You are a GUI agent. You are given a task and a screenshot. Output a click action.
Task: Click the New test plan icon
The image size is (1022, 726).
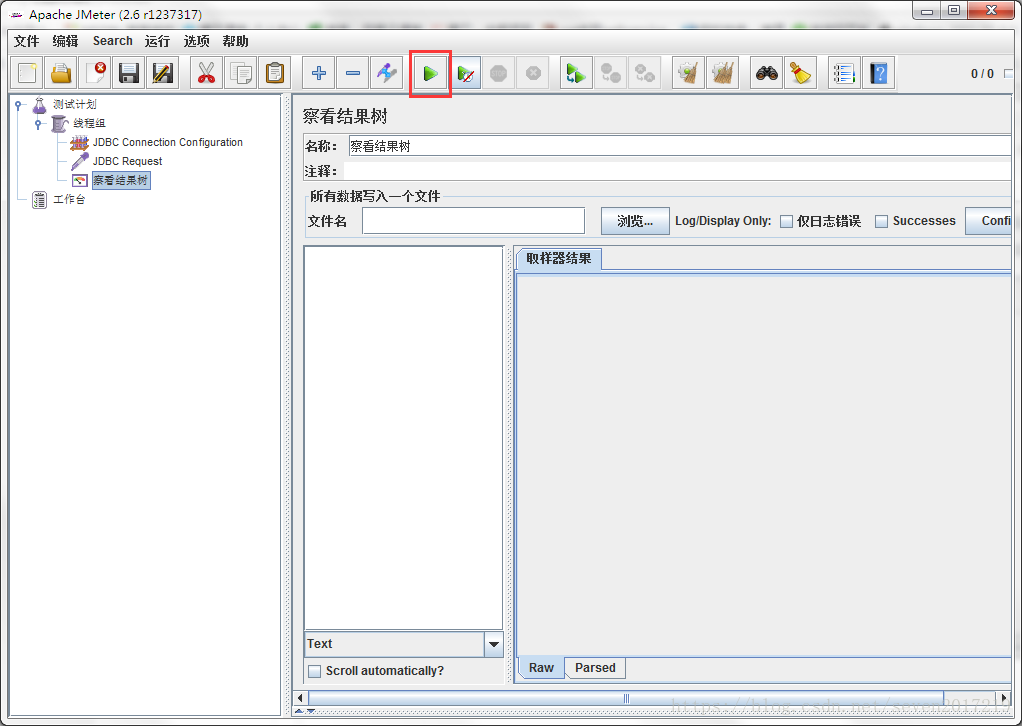click(x=27, y=73)
